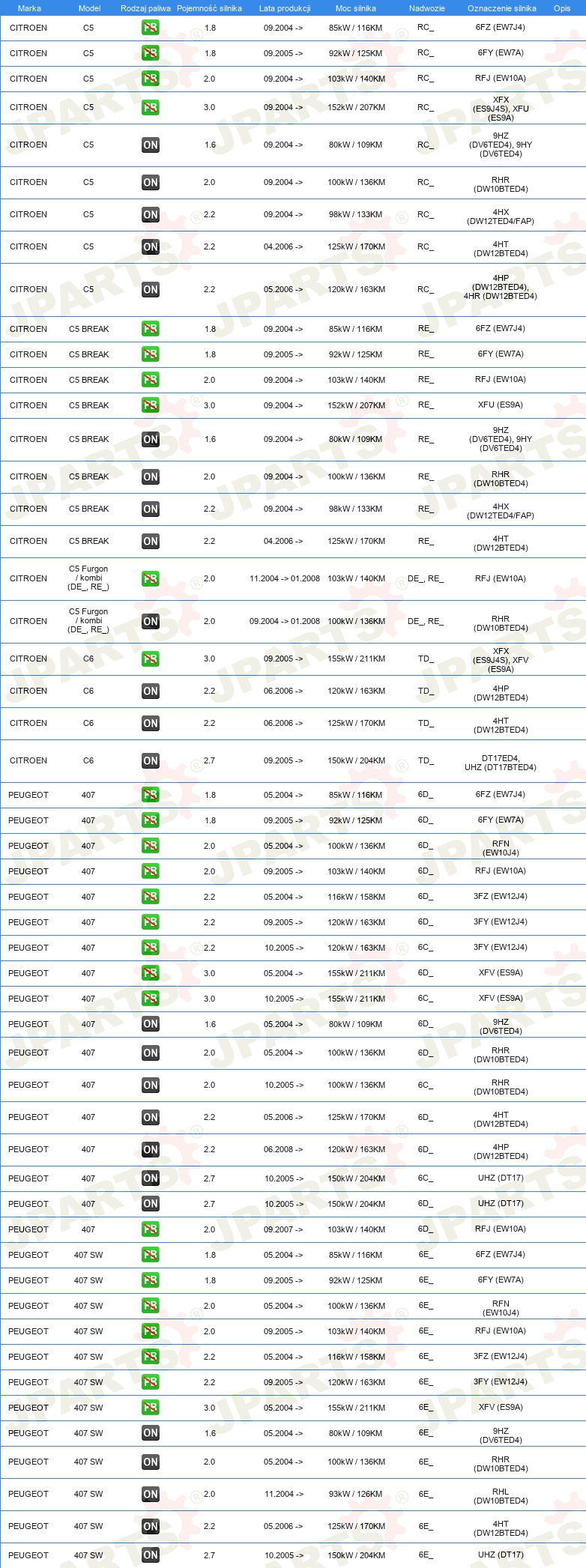Click the 09.2007 -> production date cell
Image resolution: width=586 pixels, height=1568 pixels.
(x=283, y=1229)
